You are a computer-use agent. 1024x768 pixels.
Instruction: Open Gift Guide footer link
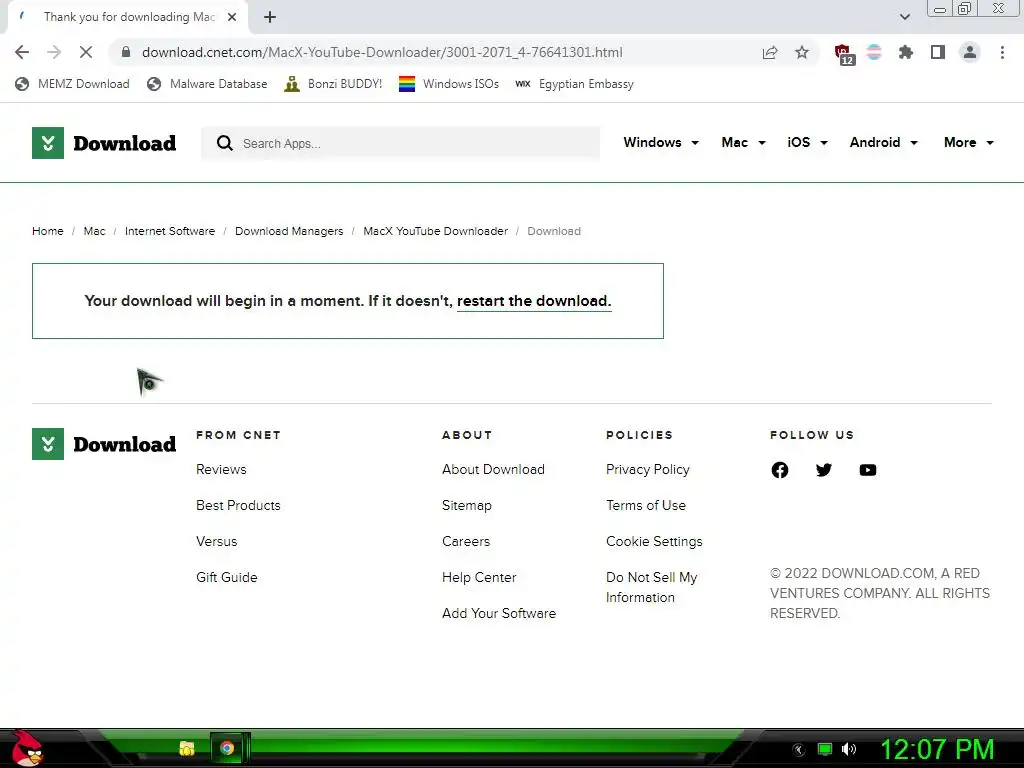click(x=227, y=577)
